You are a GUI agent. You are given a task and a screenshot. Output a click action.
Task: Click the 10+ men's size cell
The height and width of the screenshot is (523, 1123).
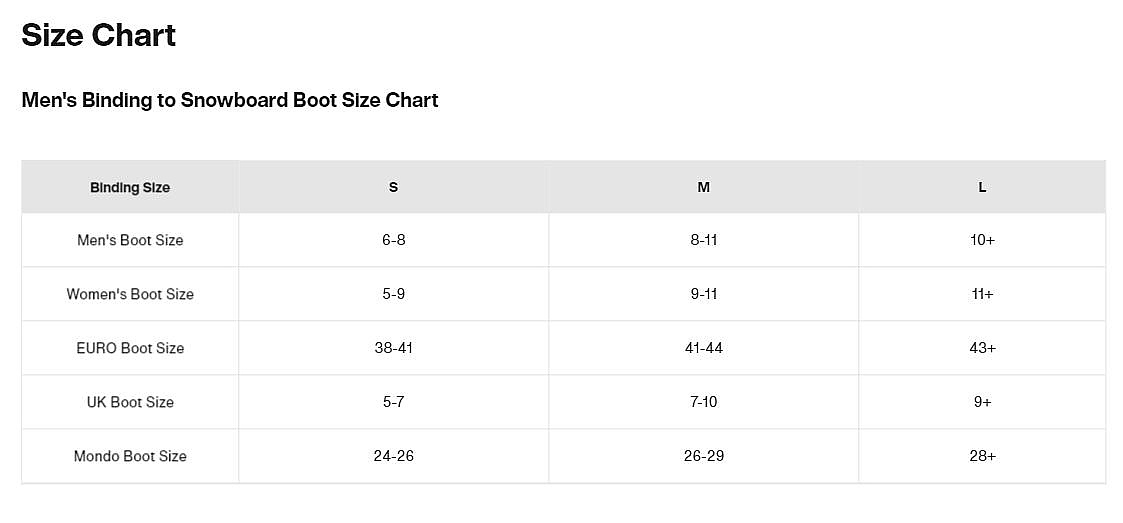(982, 240)
